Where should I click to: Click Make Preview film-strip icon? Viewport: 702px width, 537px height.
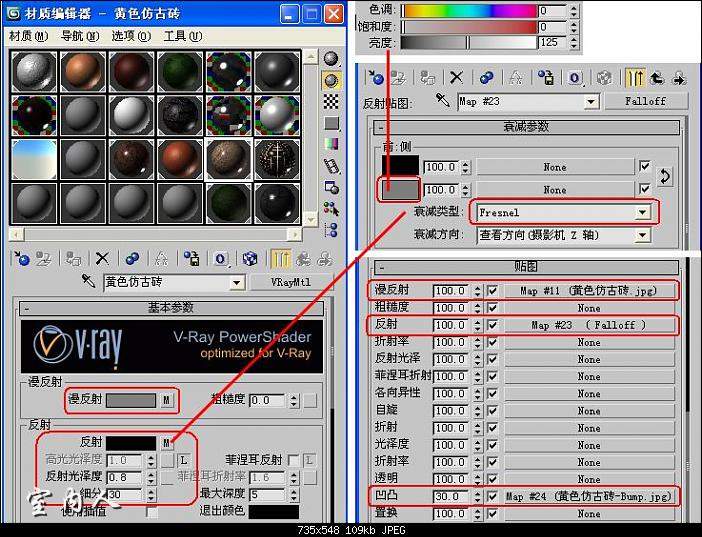tap(331, 166)
